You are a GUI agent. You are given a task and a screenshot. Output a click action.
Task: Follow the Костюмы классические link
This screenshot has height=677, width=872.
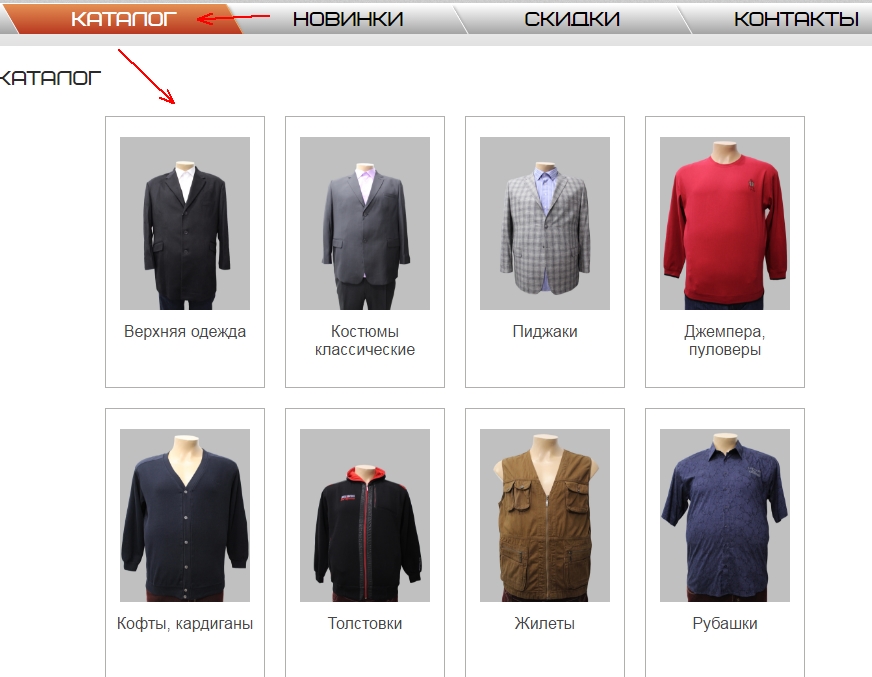(x=365, y=341)
